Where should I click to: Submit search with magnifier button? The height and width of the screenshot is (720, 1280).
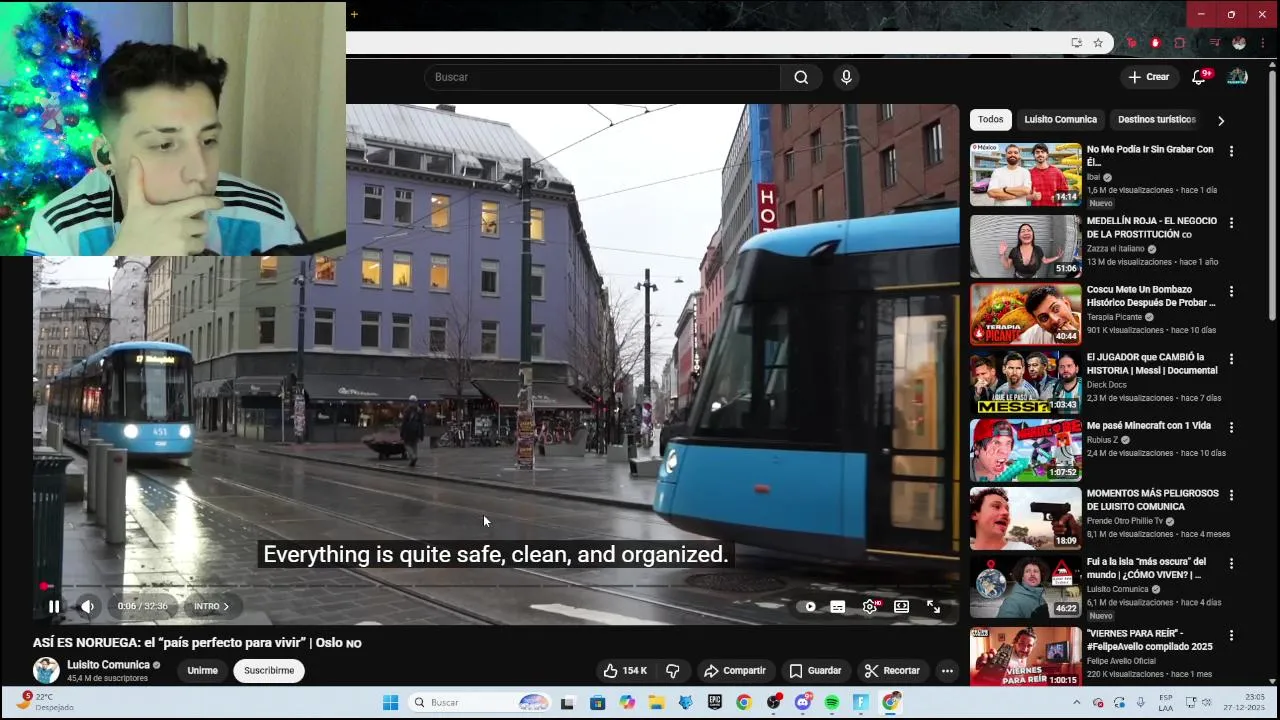coord(801,77)
